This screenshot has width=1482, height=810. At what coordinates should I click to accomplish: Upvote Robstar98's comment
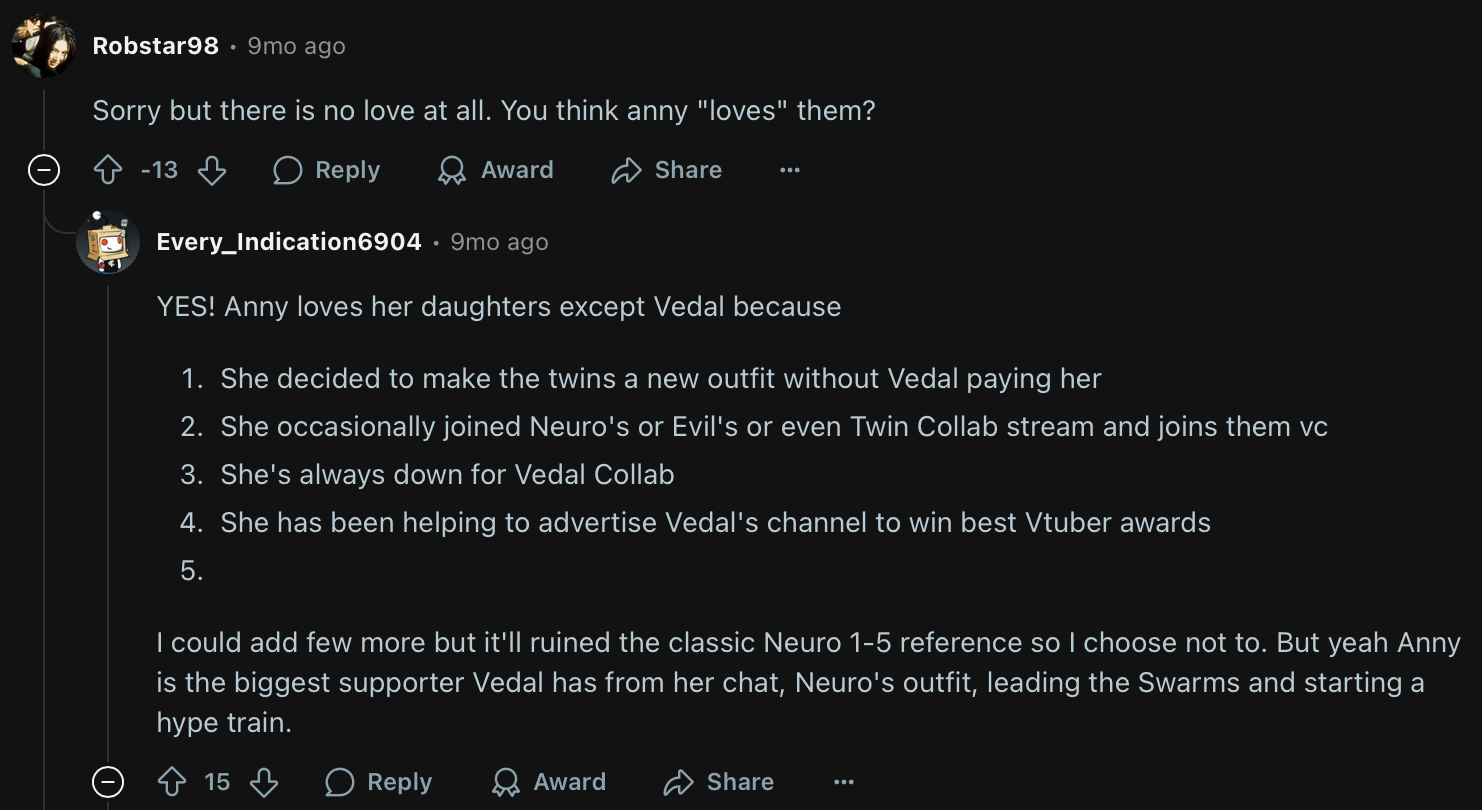coord(108,171)
